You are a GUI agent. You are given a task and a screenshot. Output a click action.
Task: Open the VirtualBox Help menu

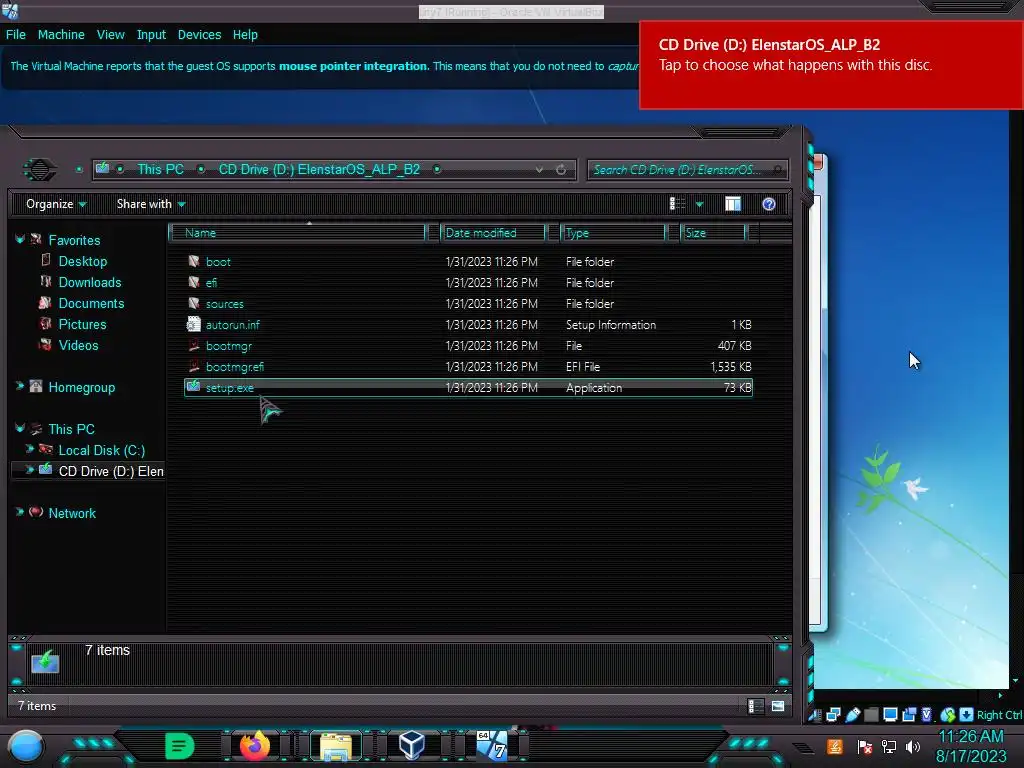245,35
